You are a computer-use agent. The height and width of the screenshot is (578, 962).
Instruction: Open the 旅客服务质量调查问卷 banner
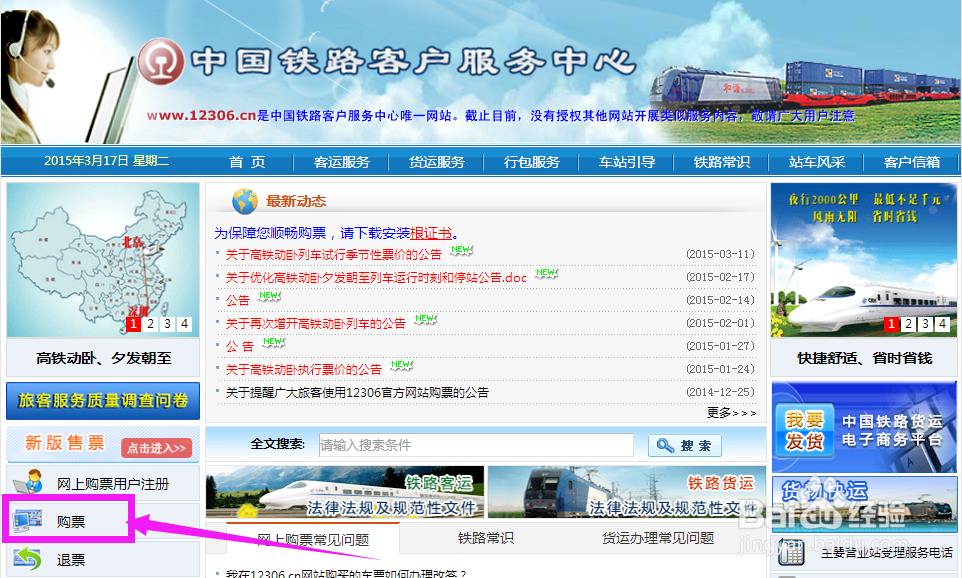point(102,401)
